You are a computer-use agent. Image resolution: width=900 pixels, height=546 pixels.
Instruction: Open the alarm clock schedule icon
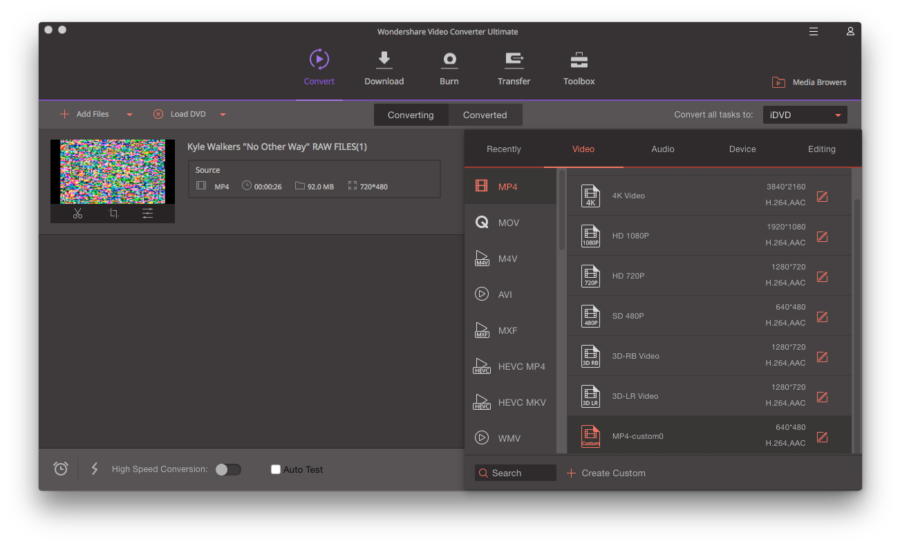(x=60, y=469)
